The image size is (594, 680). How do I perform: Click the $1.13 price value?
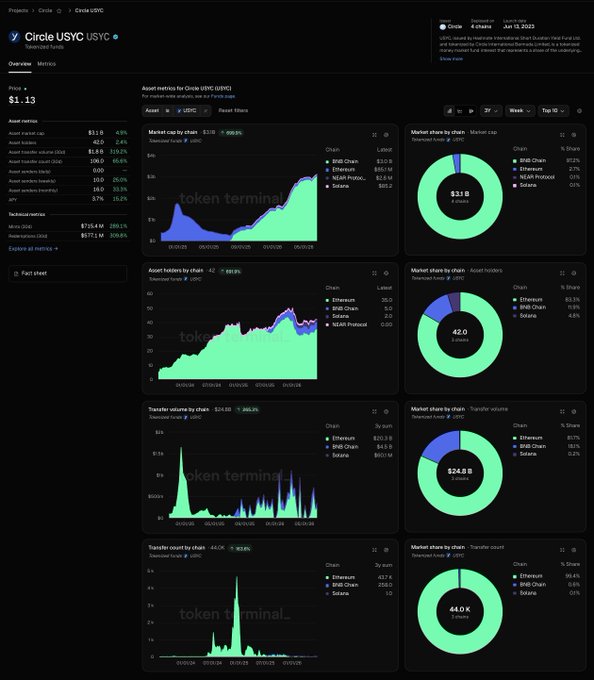coord(22,100)
